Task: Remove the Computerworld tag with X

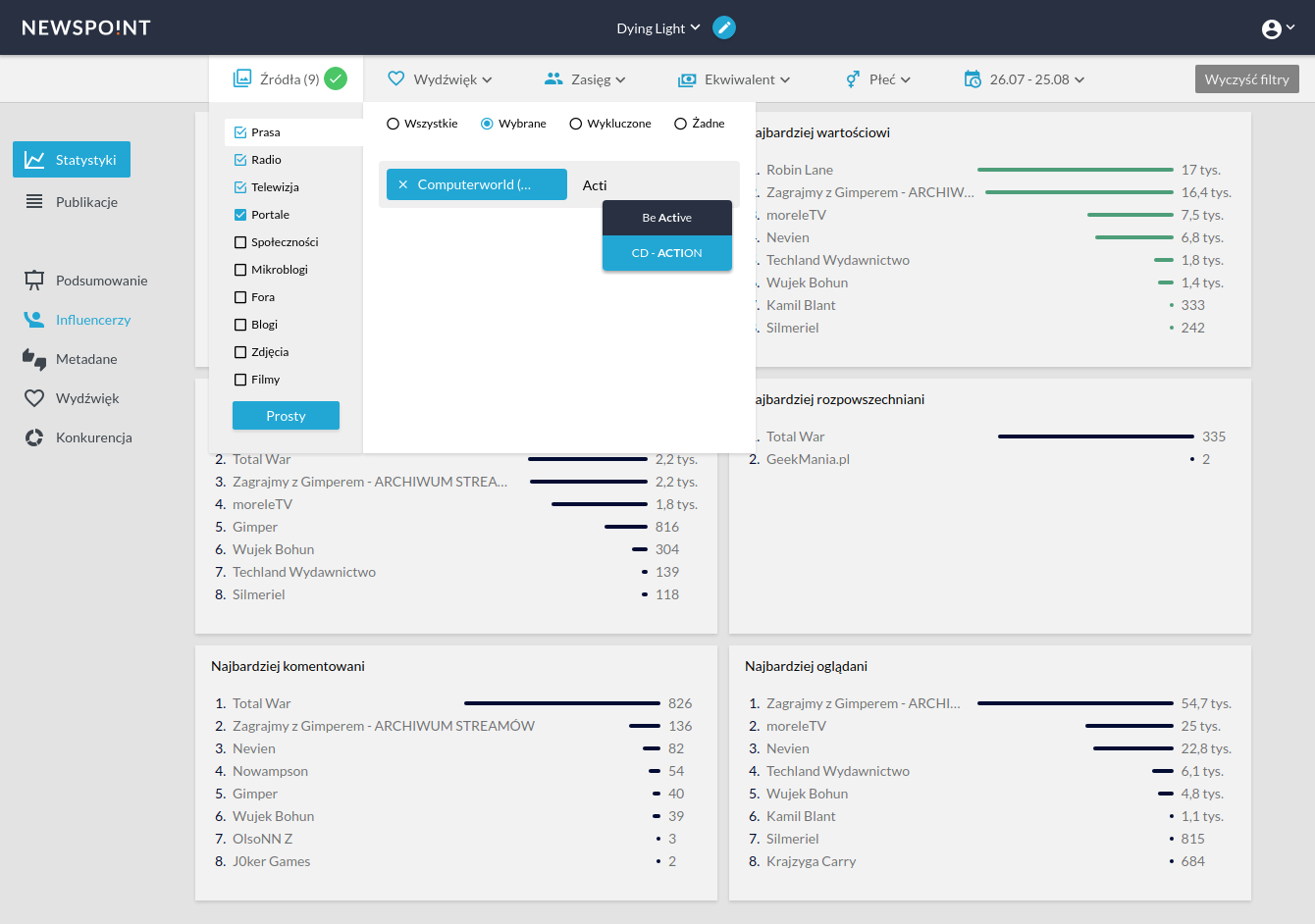Action: pyautogui.click(x=402, y=184)
